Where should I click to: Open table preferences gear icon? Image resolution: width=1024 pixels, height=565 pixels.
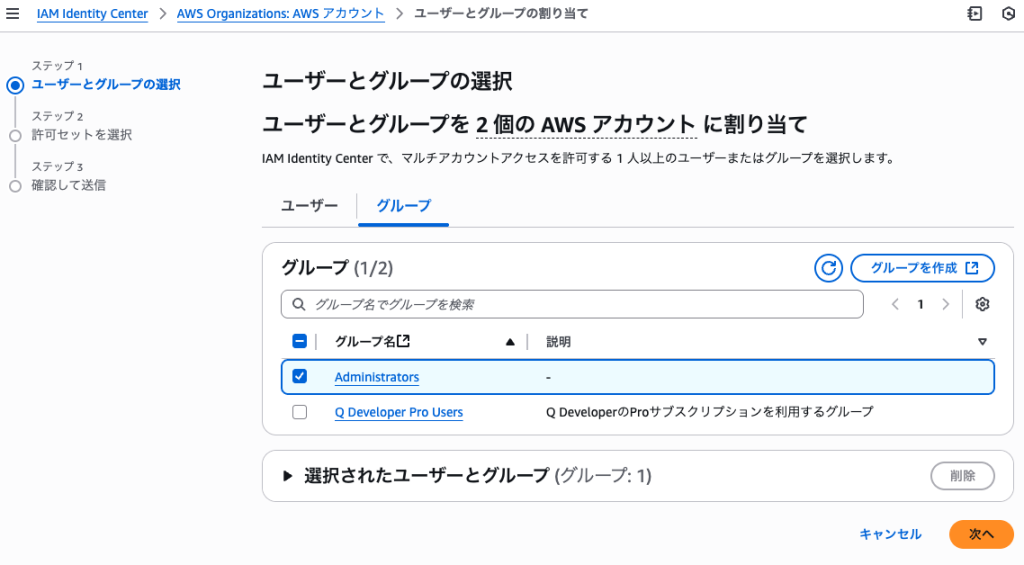982,304
